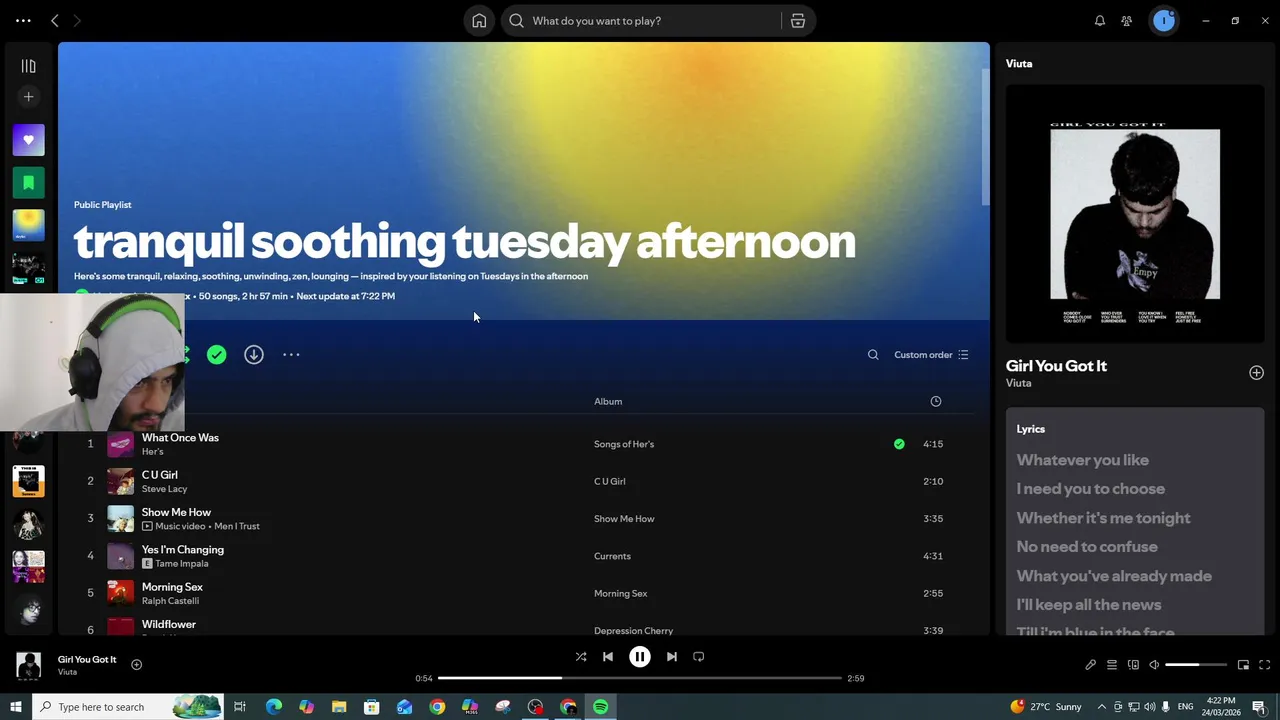Open artist link Tame Impala

point(182,564)
